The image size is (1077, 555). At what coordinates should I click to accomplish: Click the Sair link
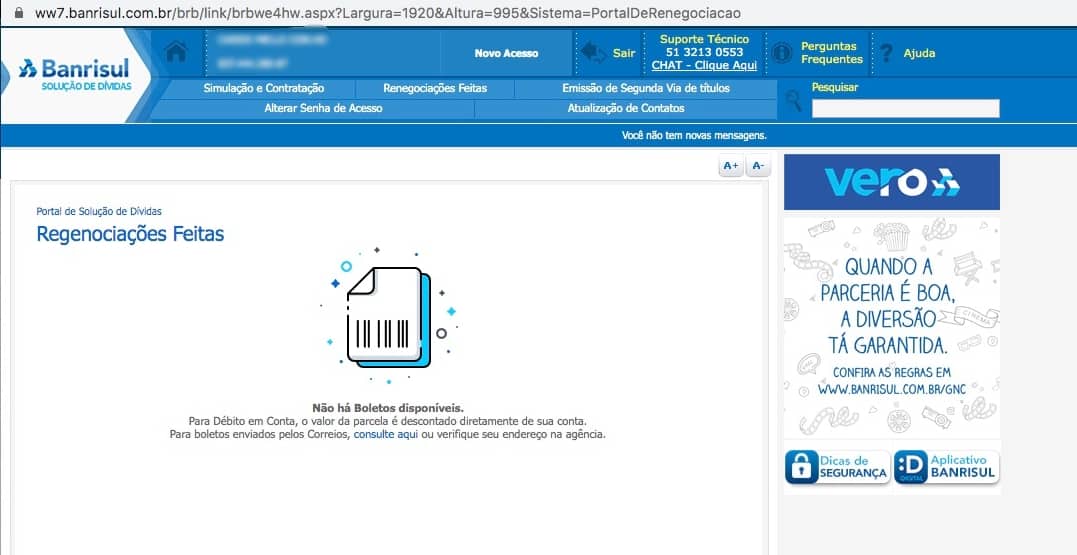point(624,53)
